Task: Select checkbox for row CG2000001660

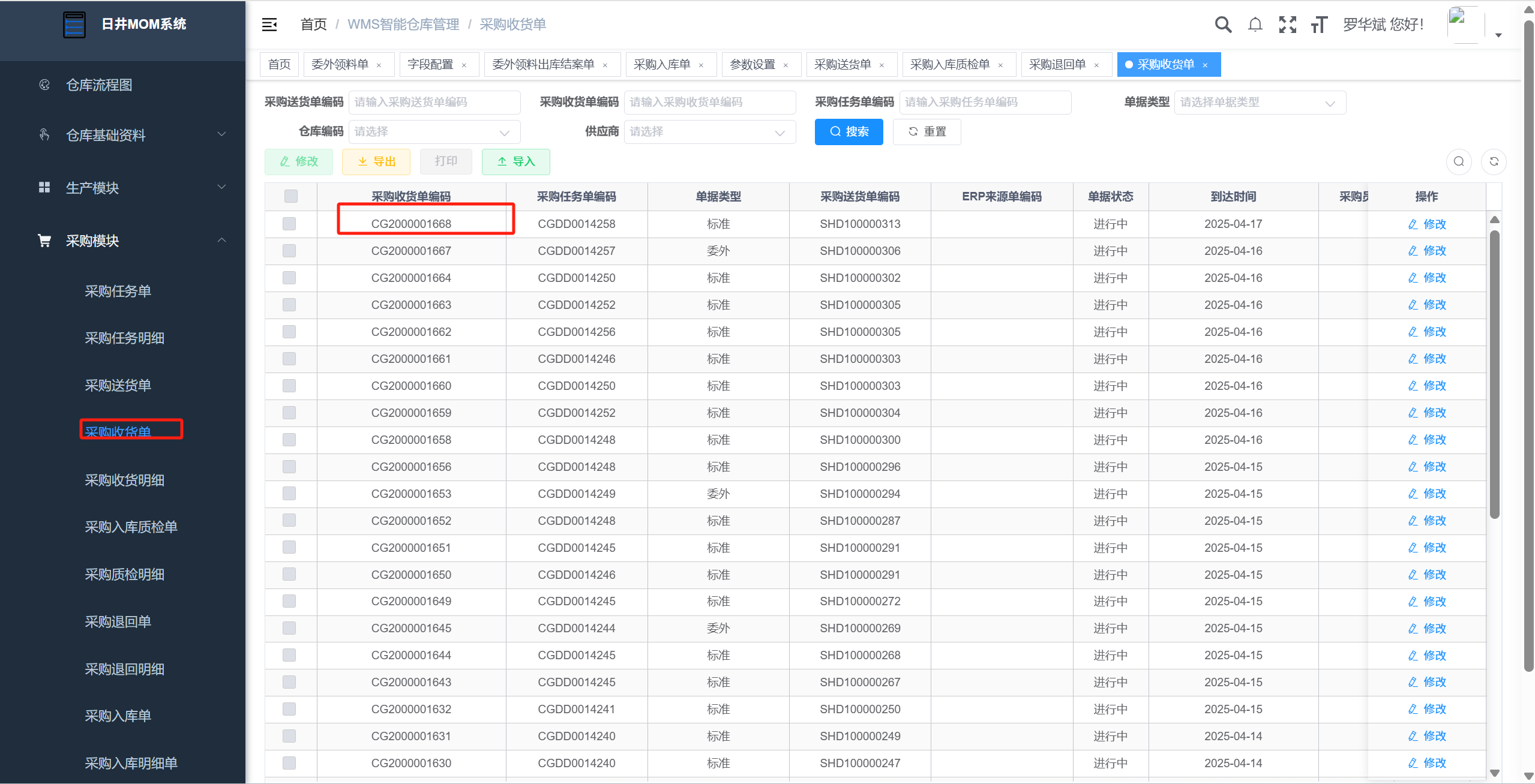Action: (289, 386)
